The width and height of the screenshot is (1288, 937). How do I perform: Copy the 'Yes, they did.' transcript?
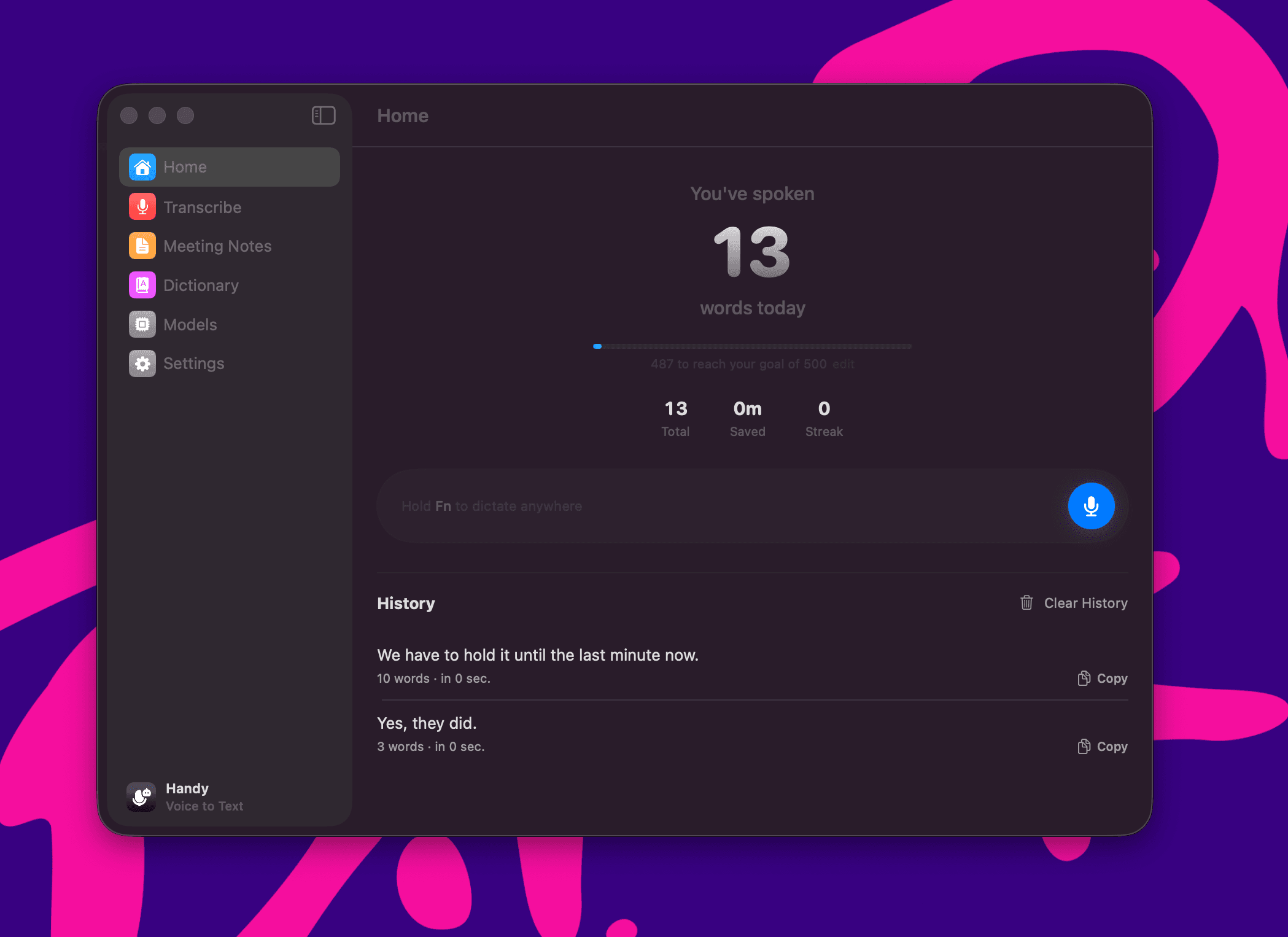pos(1103,747)
